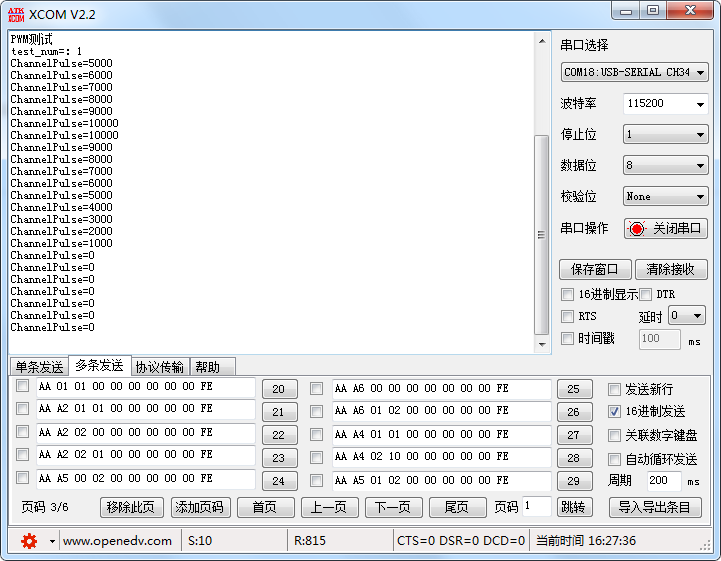Click the AA A2 02 01 command input field
The height and width of the screenshot is (561, 721).
[146, 455]
